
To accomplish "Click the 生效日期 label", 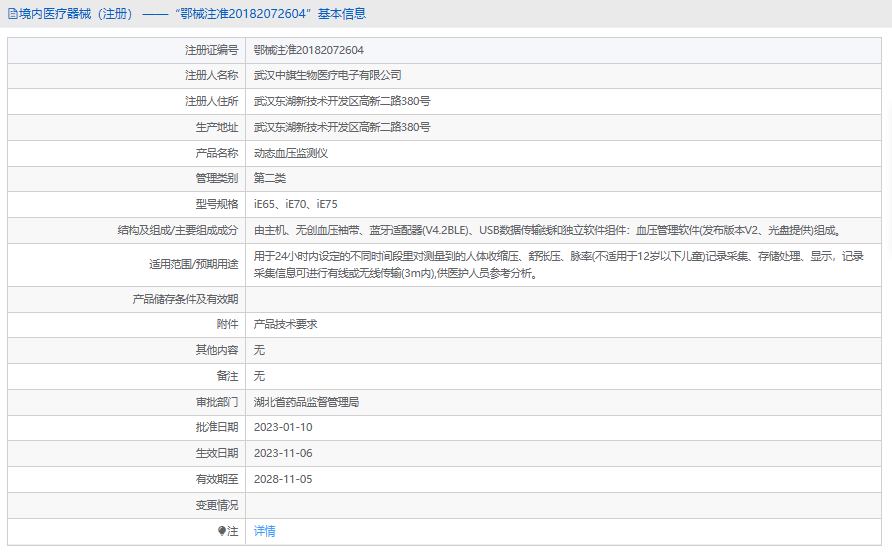I will click(x=217, y=454).
